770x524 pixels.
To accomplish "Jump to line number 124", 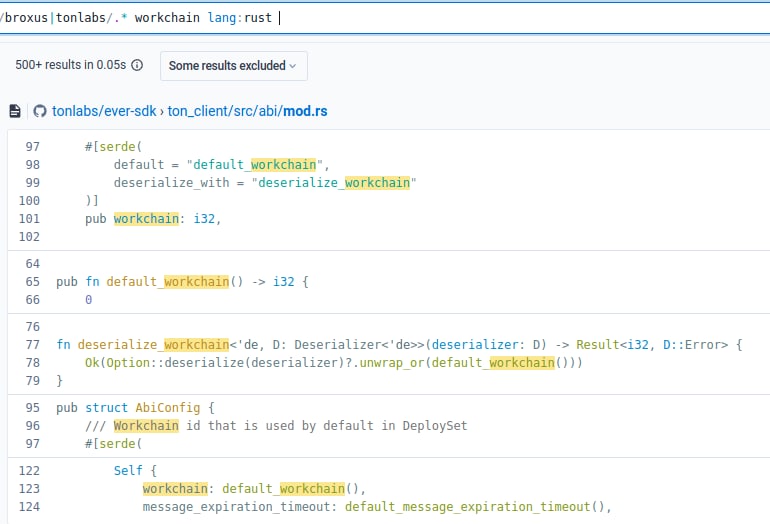I will coord(28,507).
